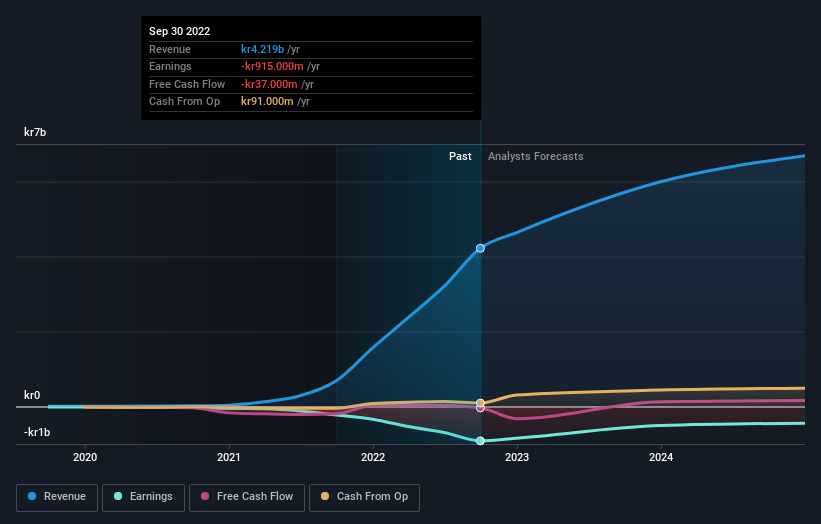
Task: Click the Free Cash Flow tooltip label
Action: point(187,84)
